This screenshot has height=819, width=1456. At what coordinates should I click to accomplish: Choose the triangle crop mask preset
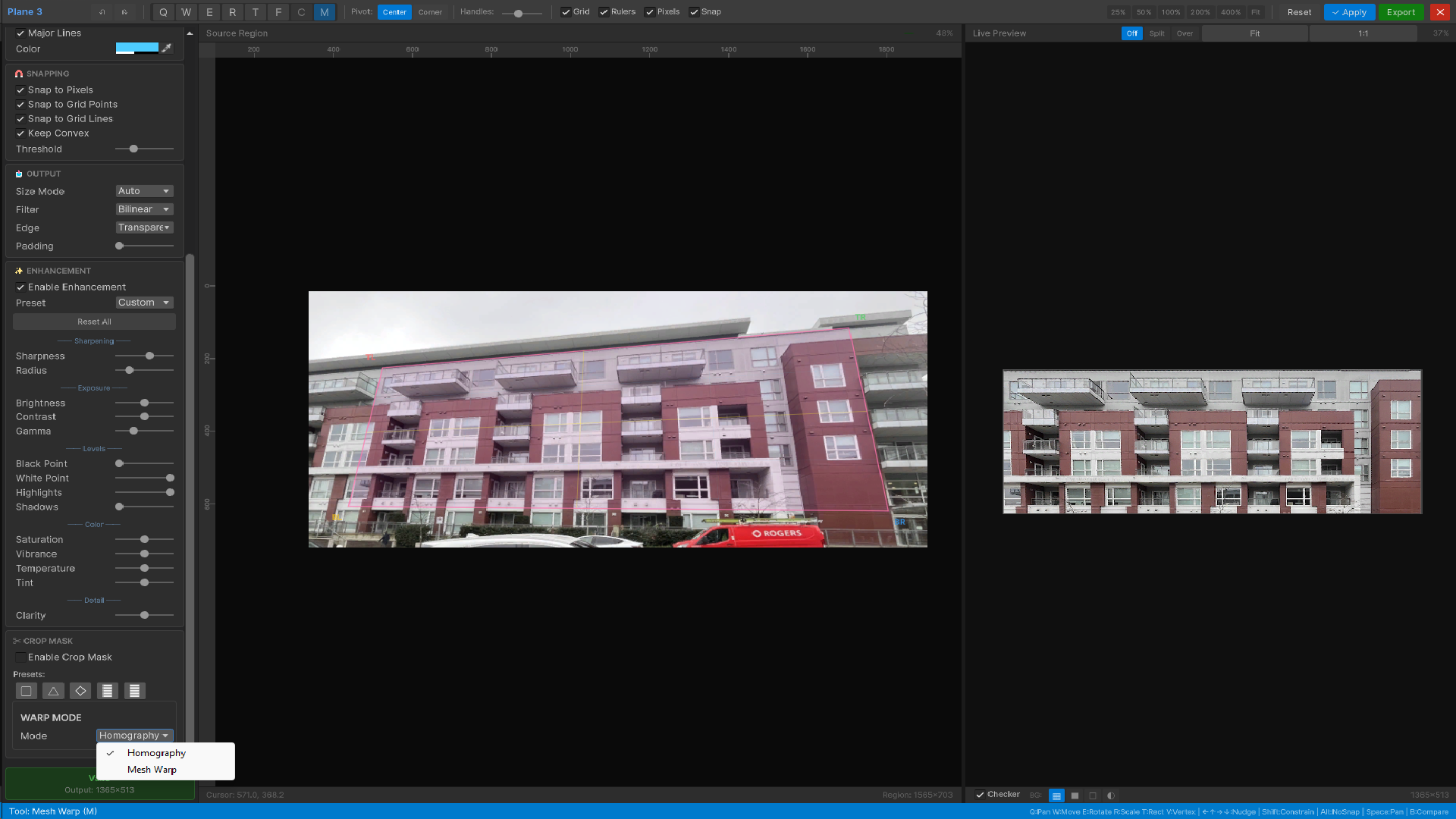pyautogui.click(x=53, y=691)
